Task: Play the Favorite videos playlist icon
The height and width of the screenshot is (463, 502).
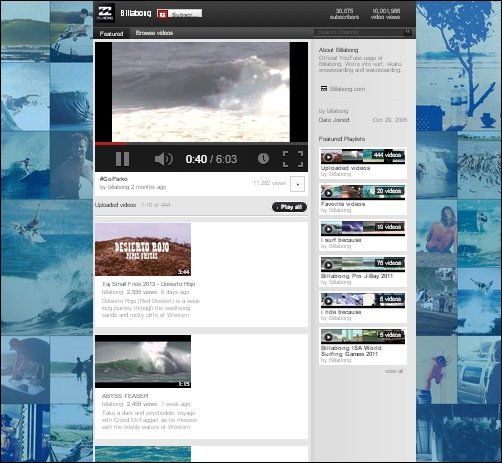Action: (x=328, y=193)
